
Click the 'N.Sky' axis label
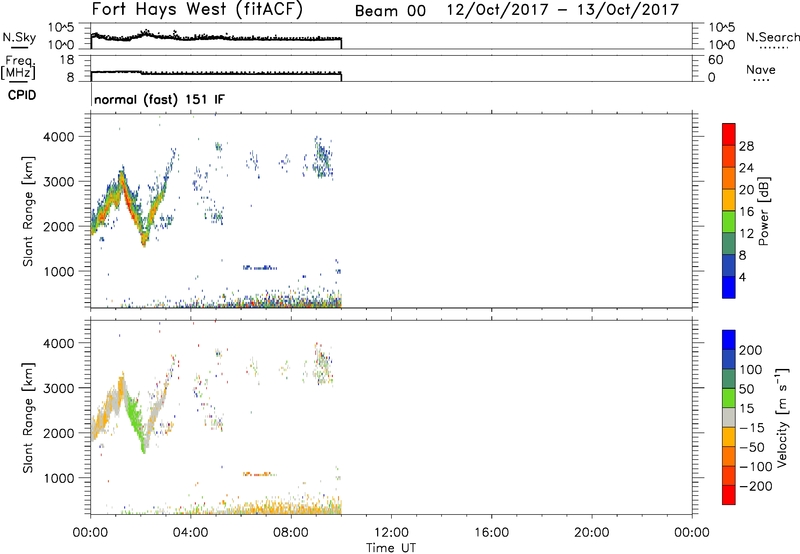tap(19, 37)
